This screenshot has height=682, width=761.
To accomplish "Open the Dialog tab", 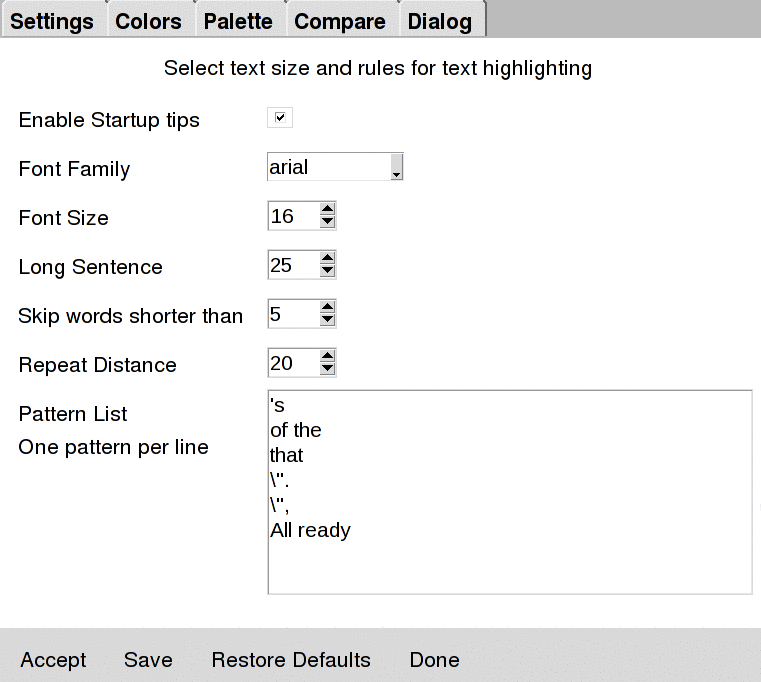I will tap(440, 21).
